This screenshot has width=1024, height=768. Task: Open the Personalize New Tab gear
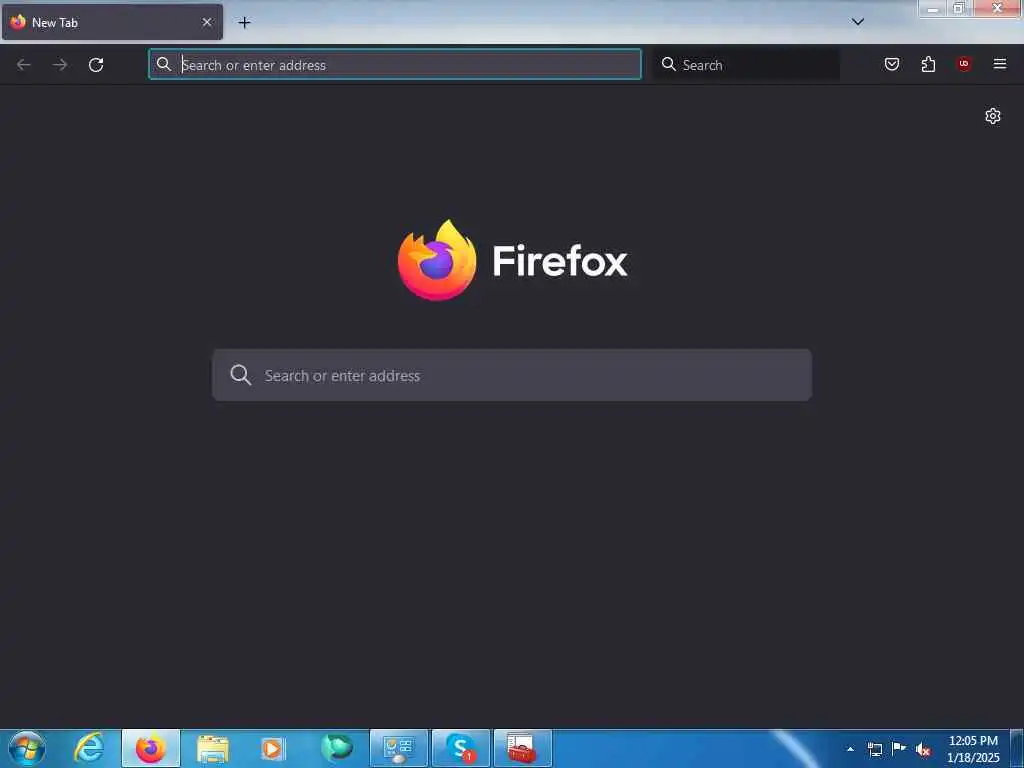pos(993,116)
